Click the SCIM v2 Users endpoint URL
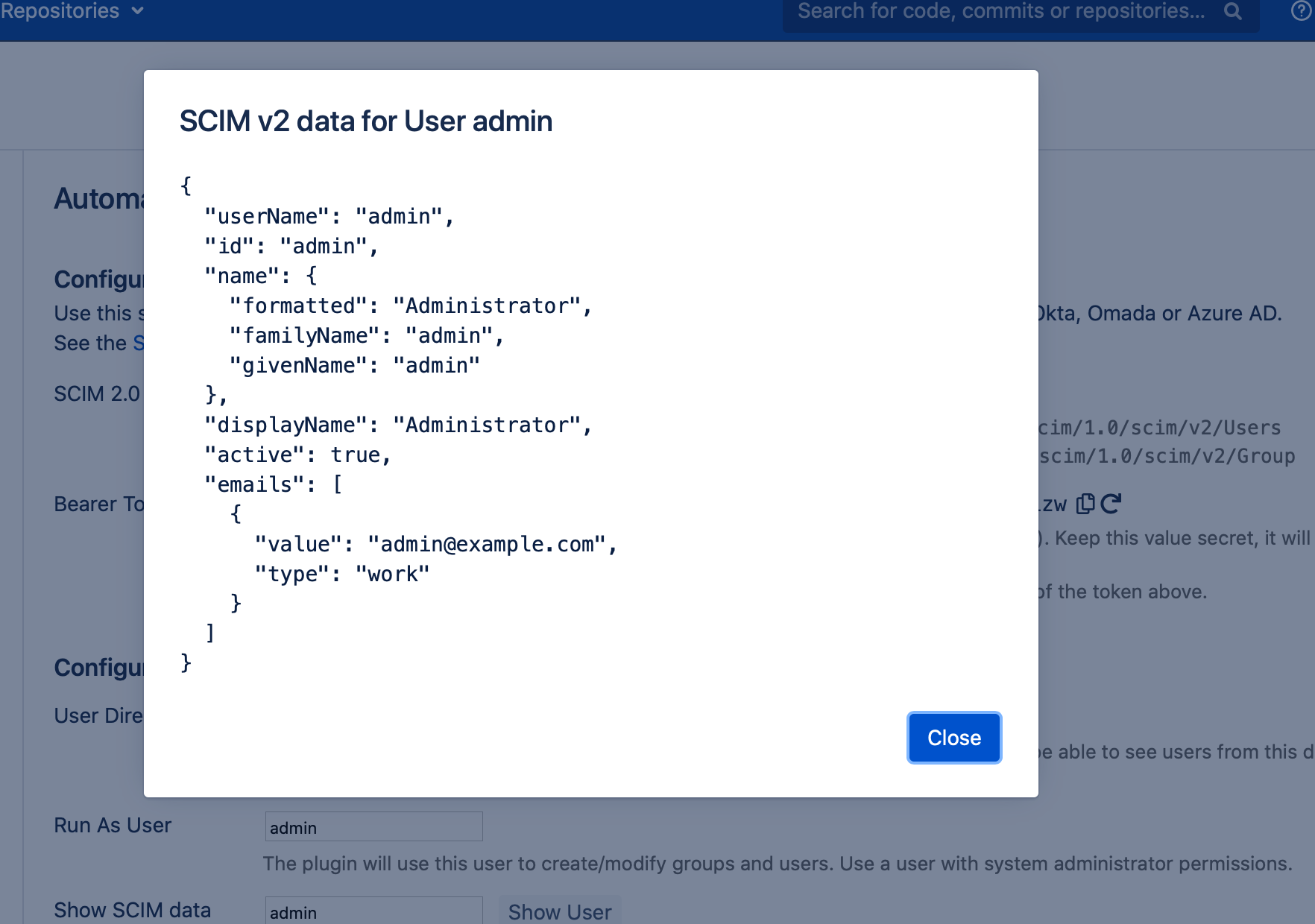The image size is (1315, 924). coord(1160,428)
